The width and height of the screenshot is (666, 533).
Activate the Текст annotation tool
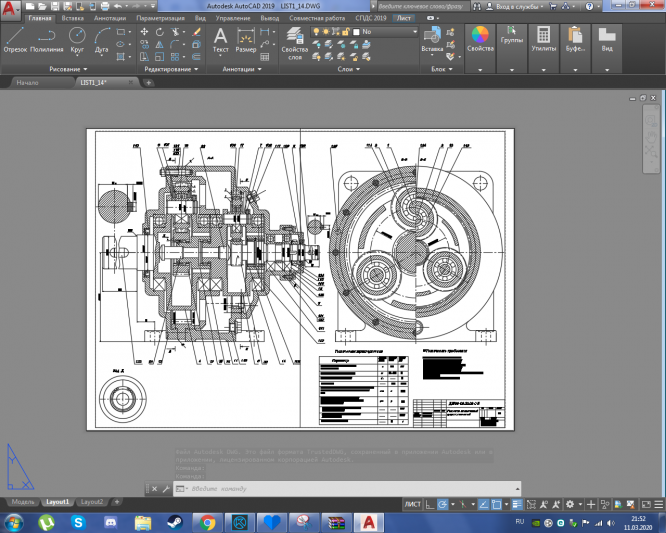coord(220,39)
